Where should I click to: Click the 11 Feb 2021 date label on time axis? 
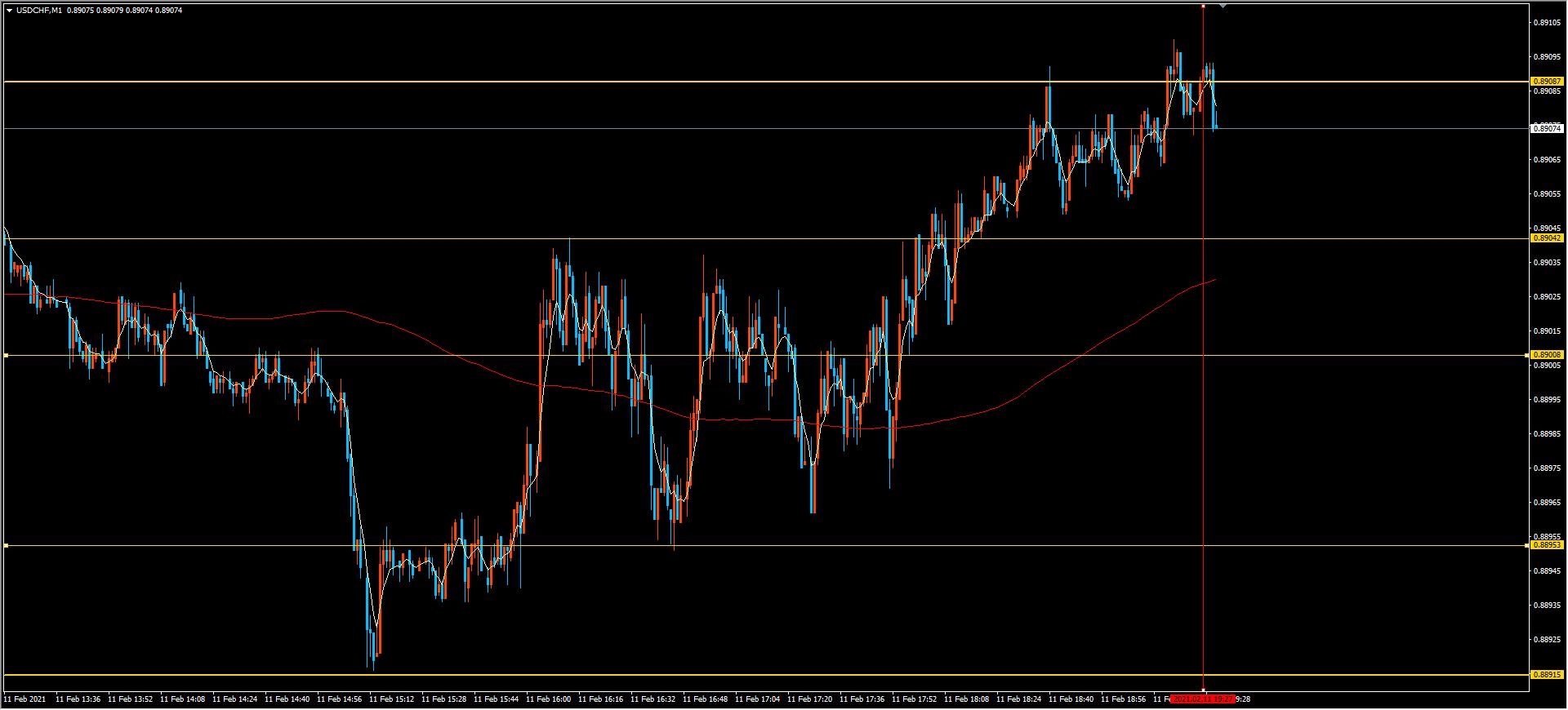(25, 699)
